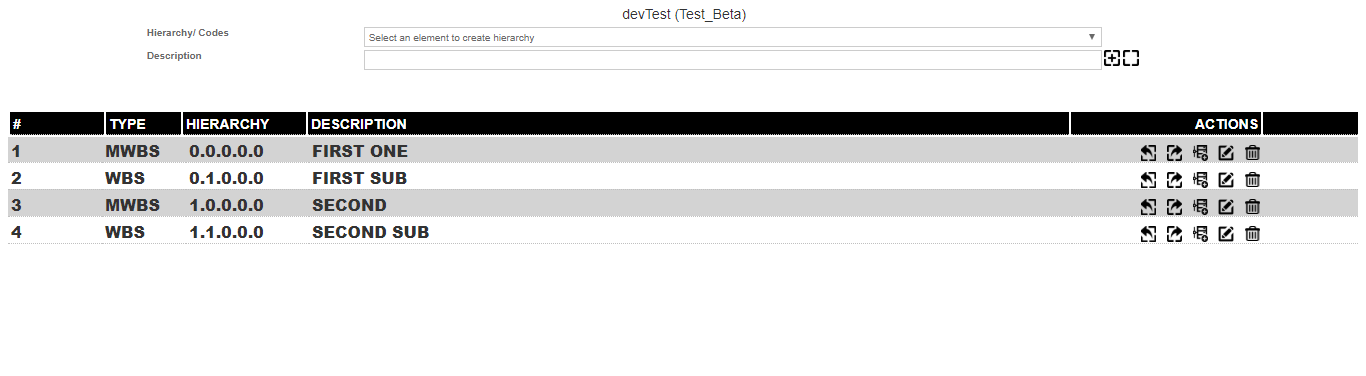Delete the SECOND SUB row
Viewport: 1366px width, 376px height.
click(x=1252, y=234)
